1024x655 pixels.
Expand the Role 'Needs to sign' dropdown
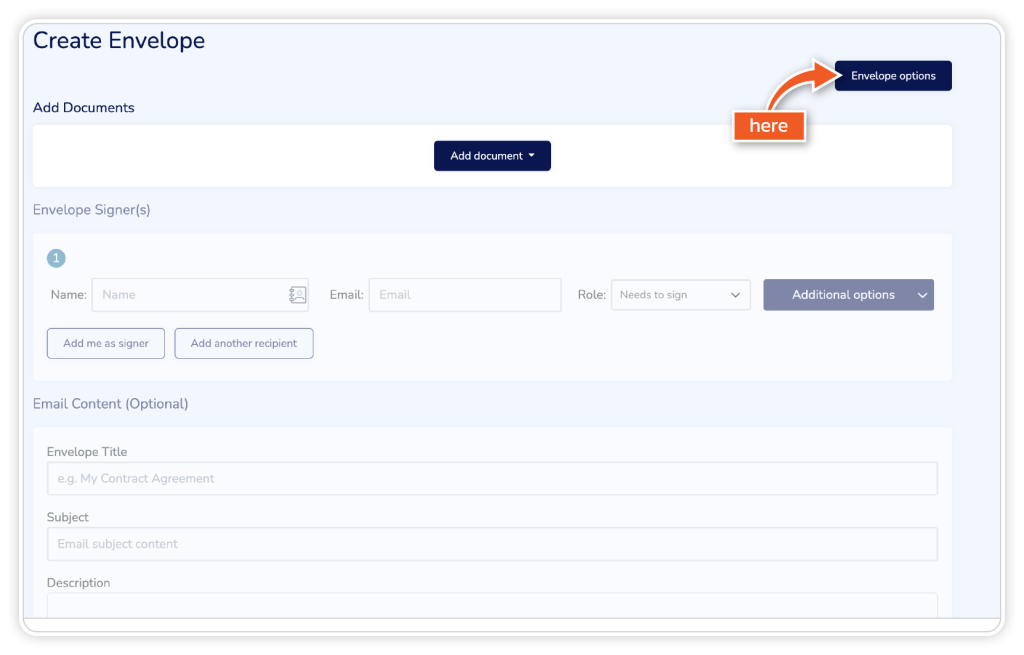[x=680, y=295]
